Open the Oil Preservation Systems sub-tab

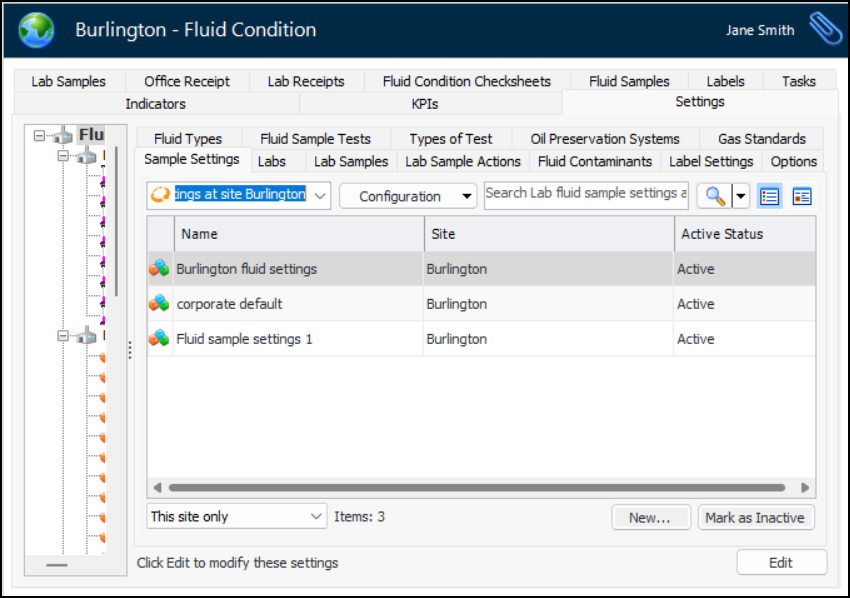(604, 139)
